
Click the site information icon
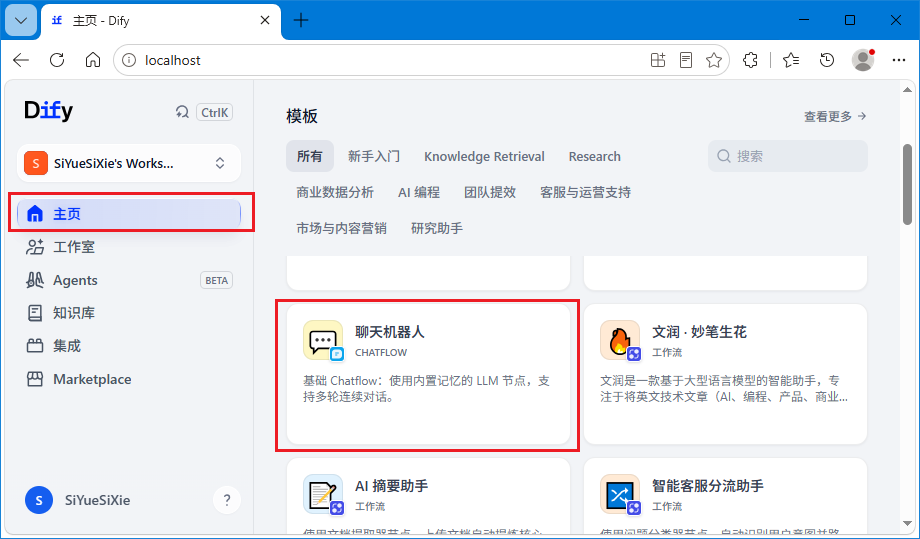129,60
